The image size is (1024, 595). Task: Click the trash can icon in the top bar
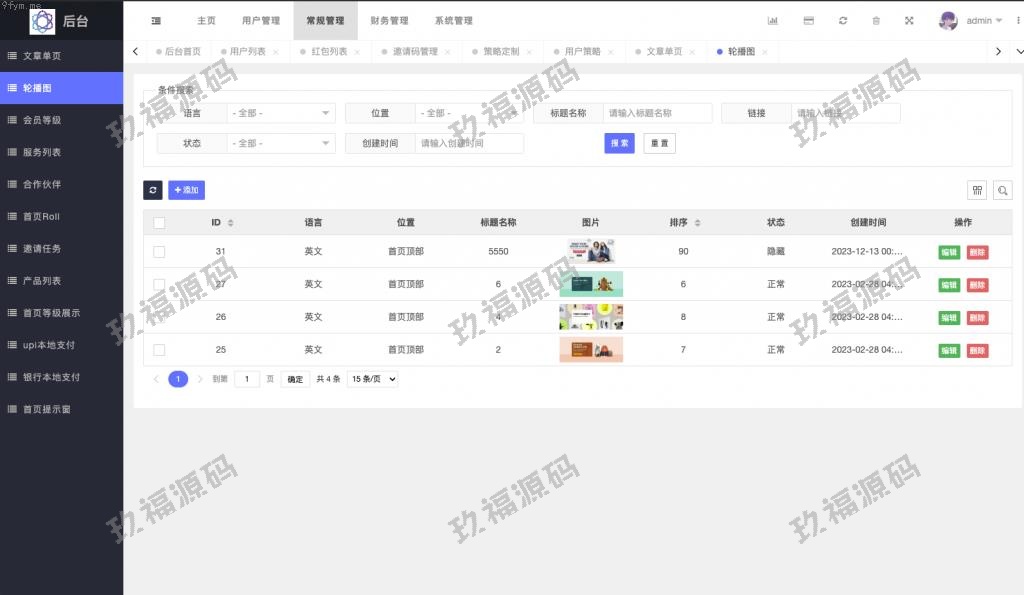tap(876, 21)
